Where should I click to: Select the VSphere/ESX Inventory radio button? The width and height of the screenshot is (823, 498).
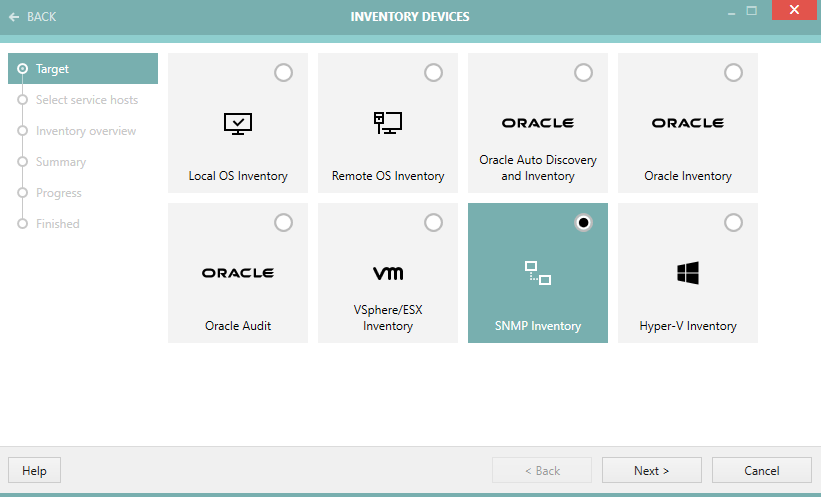click(434, 222)
